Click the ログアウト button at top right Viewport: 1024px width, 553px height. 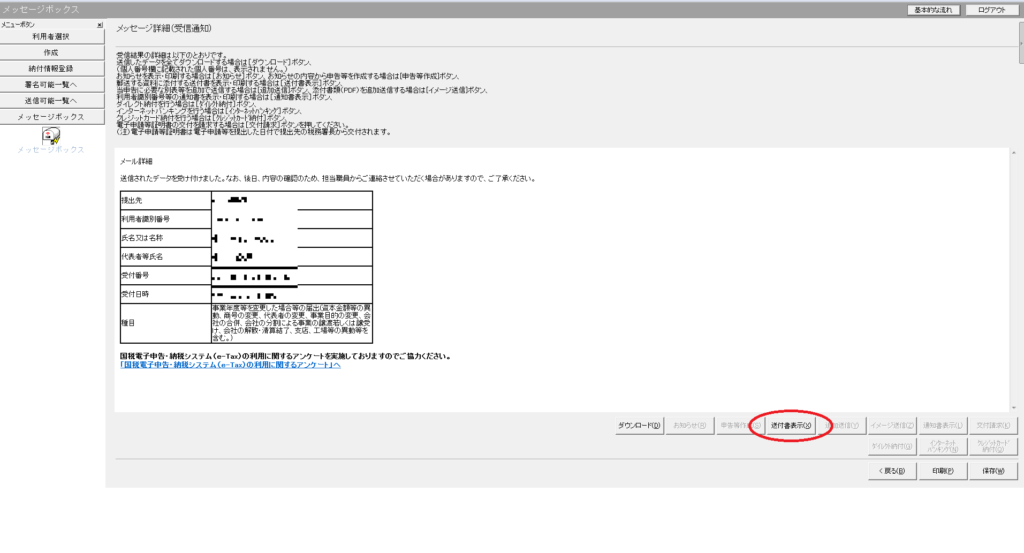click(x=993, y=9)
